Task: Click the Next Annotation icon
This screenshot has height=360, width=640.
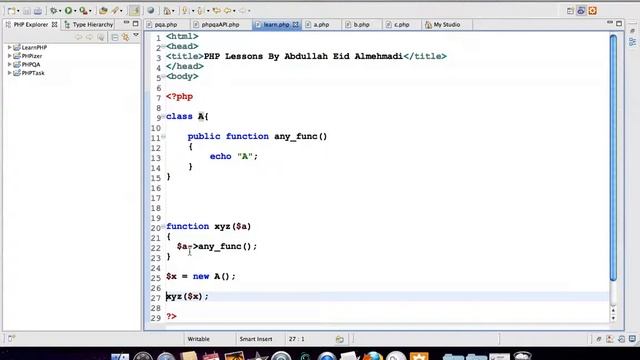Action: (x=186, y=11)
